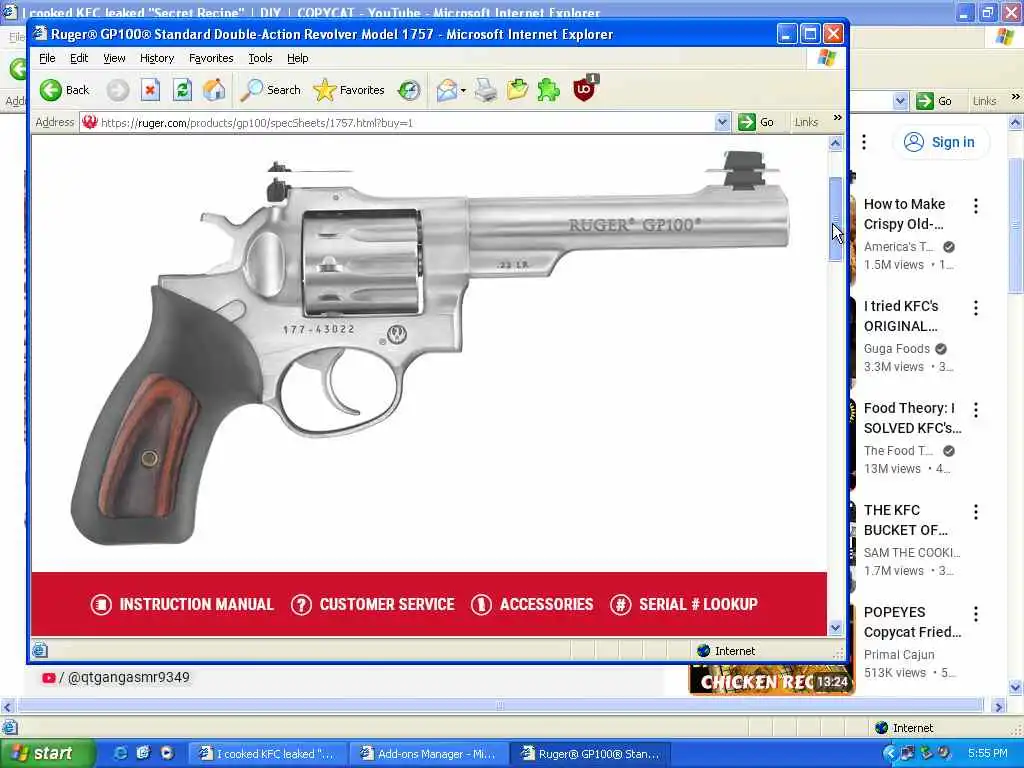Open the CUSTOMER SERVICE link

tap(373, 604)
